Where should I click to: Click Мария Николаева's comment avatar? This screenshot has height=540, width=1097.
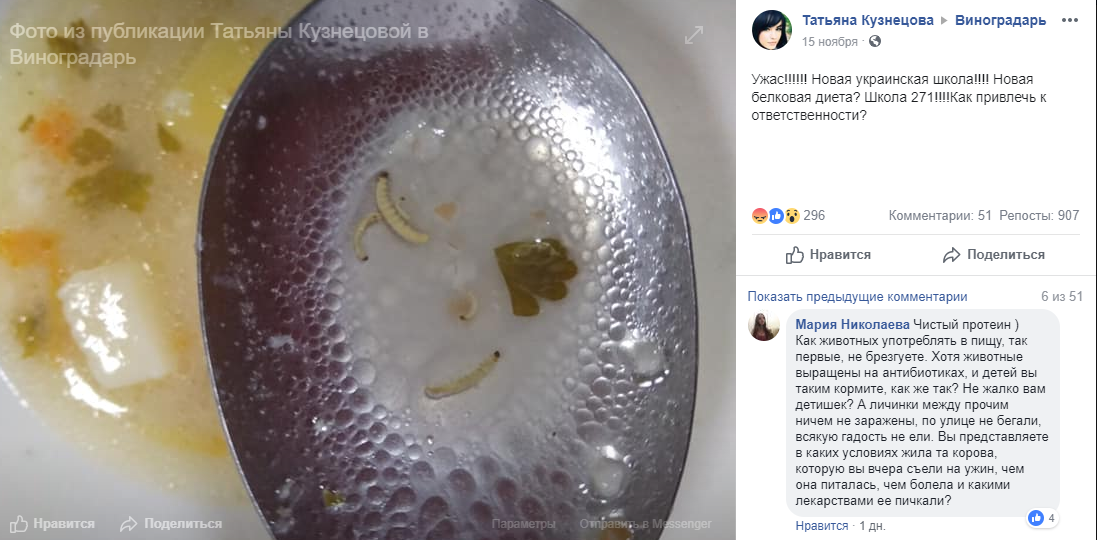tap(765, 326)
